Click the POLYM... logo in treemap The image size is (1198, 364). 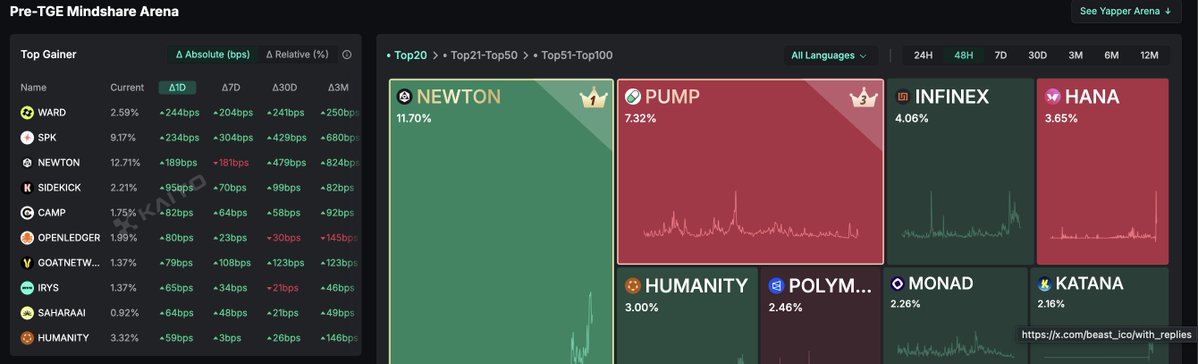pos(776,285)
